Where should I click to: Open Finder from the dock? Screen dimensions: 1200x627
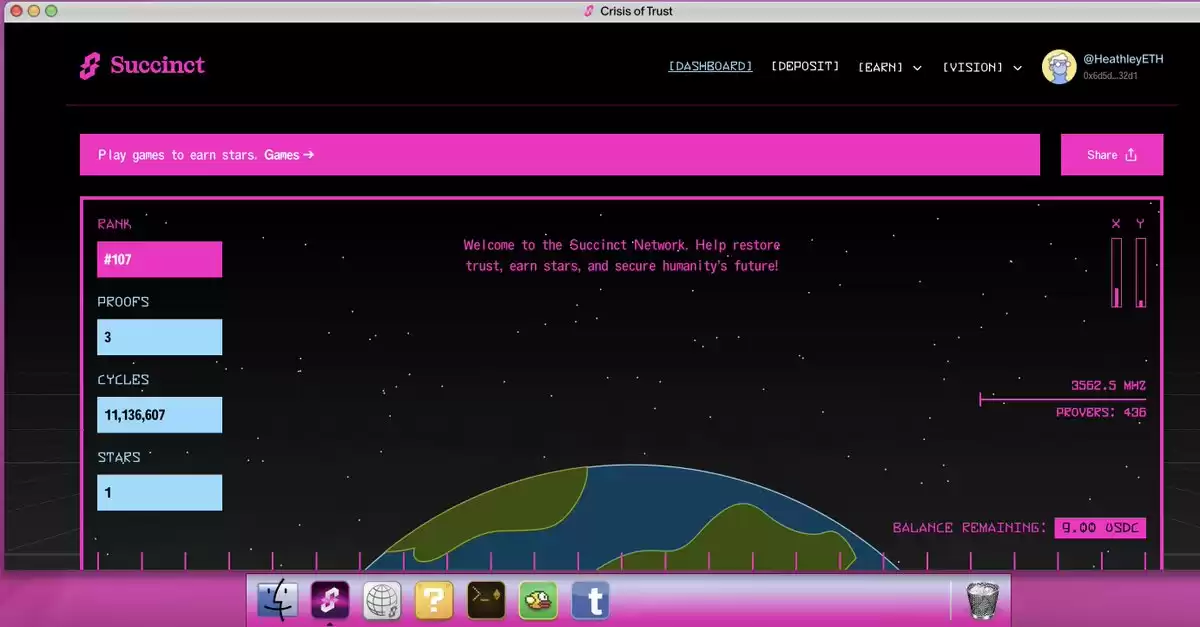[x=278, y=600]
